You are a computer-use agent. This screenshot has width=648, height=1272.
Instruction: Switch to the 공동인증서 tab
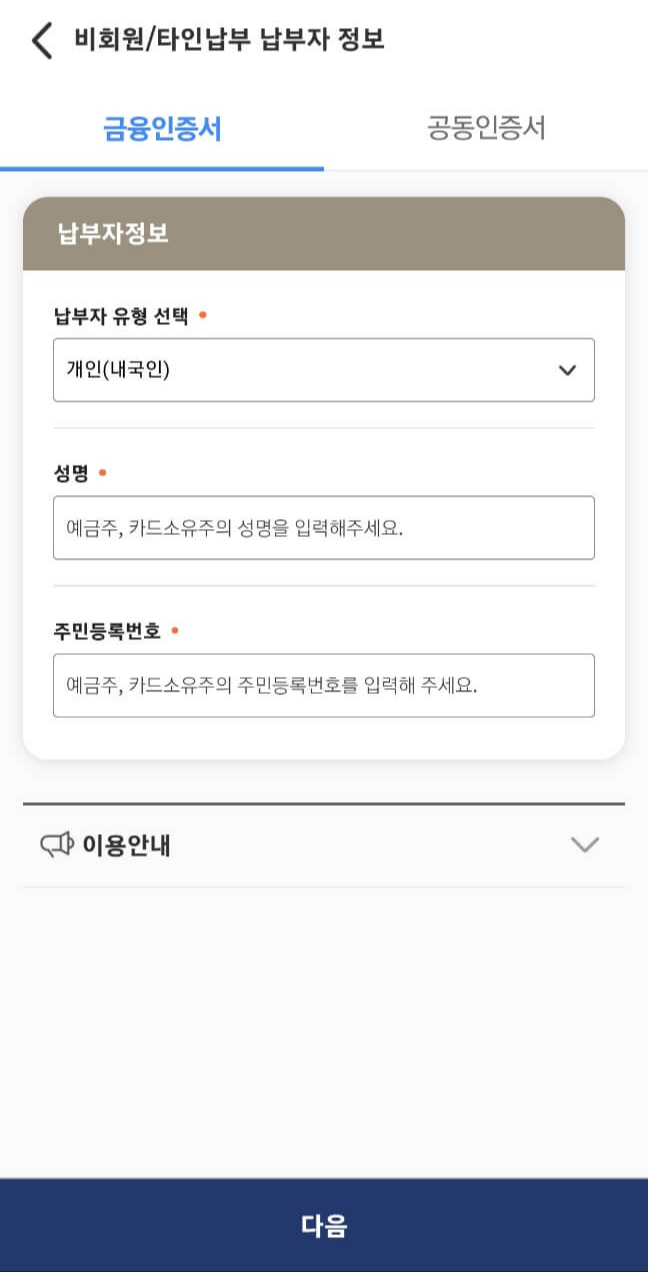(486, 128)
